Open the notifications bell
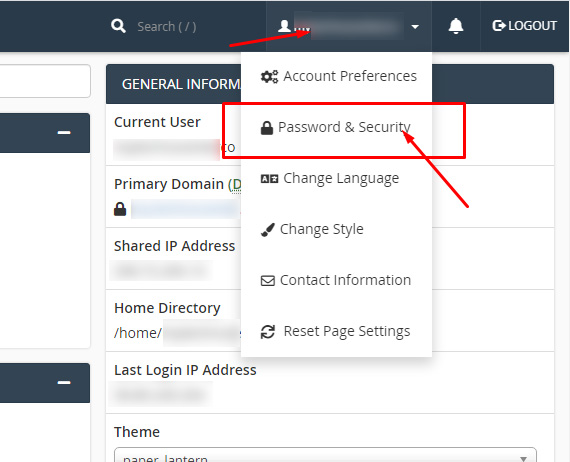Viewport: 570px width, 462px height. (x=455, y=26)
